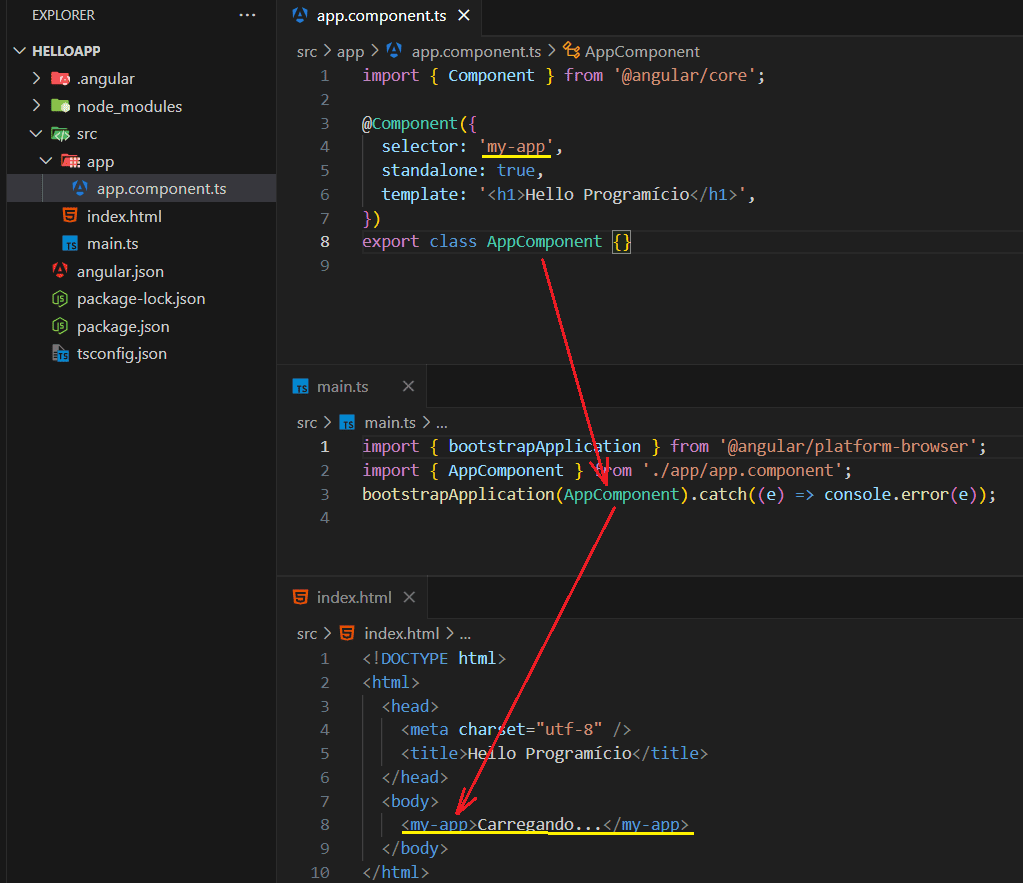
Task: Click the HTML5 icon on index.html tab
Action: pos(300,596)
